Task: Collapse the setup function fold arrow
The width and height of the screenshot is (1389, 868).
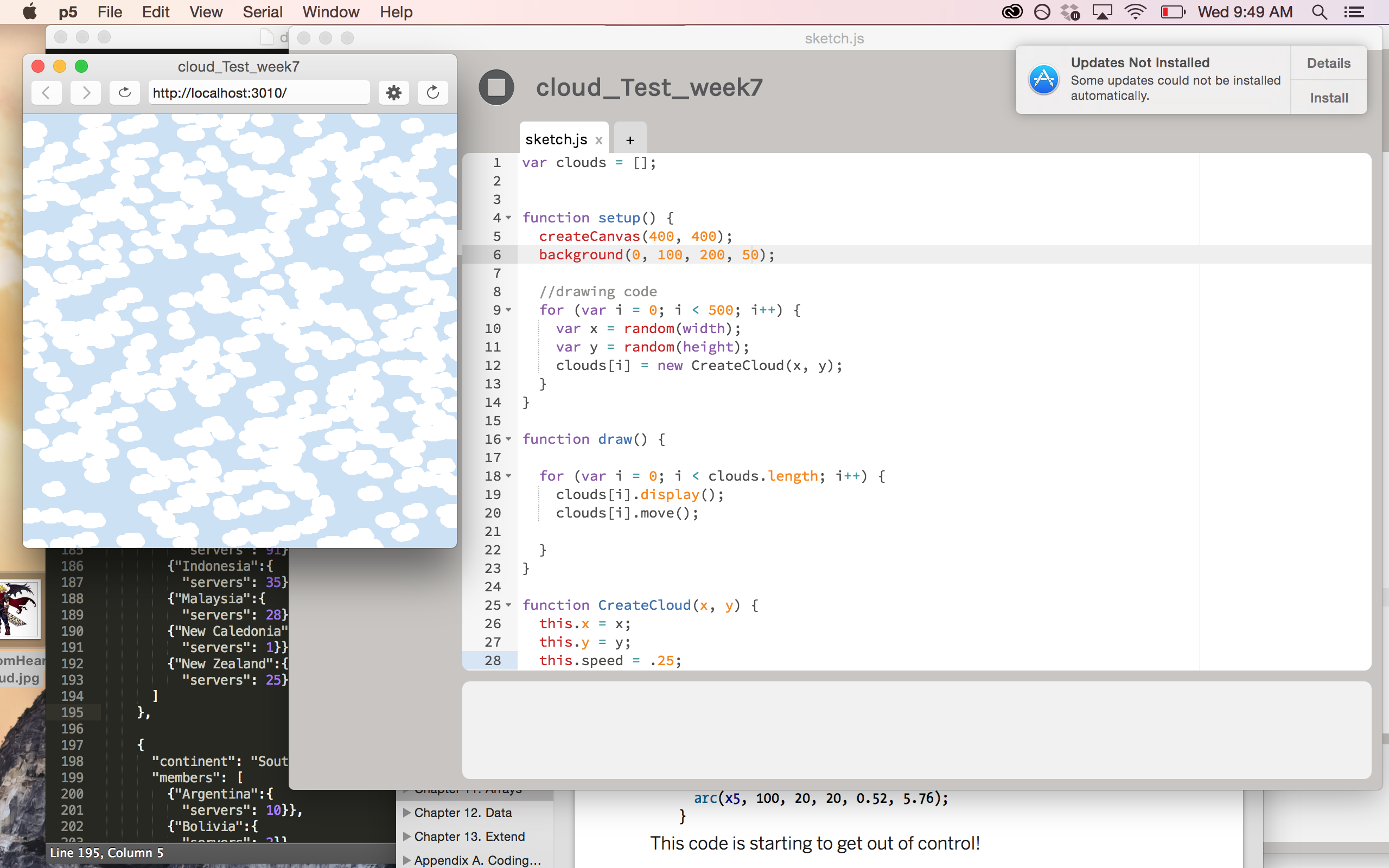Action: point(508,218)
